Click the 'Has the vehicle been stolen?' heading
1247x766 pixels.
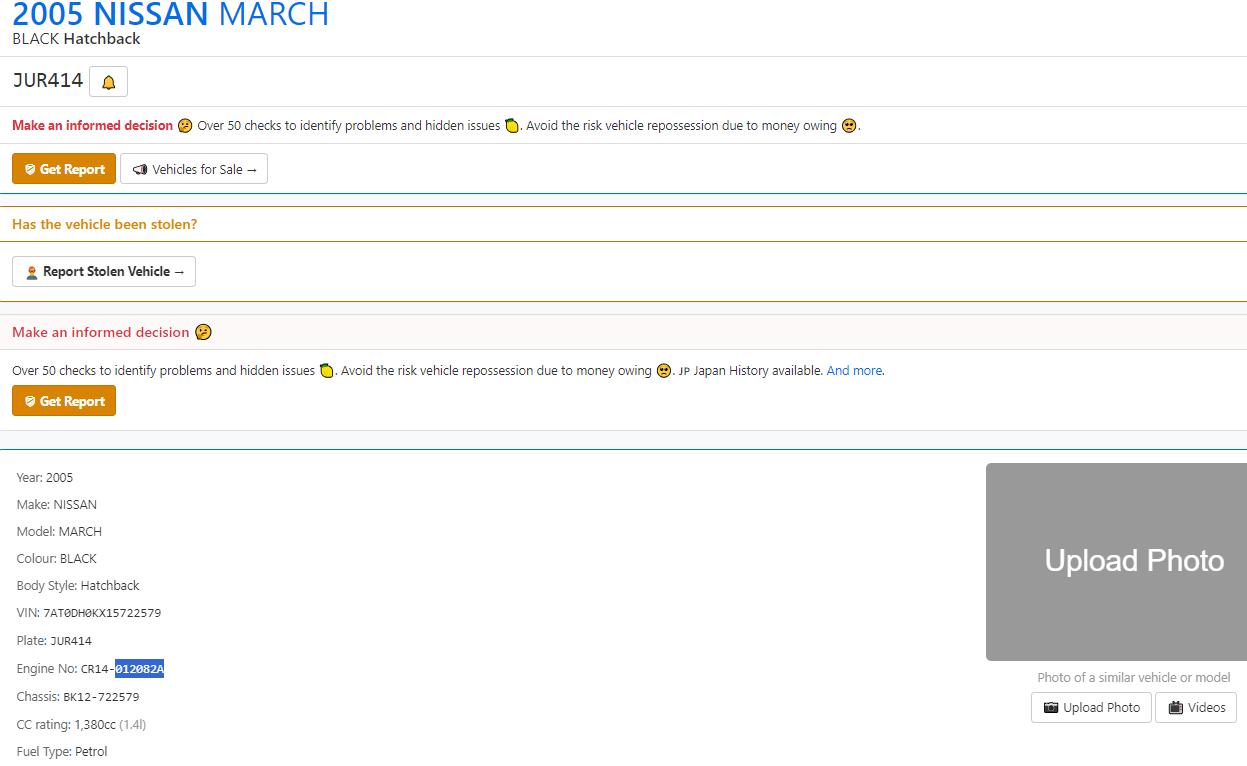coord(104,224)
